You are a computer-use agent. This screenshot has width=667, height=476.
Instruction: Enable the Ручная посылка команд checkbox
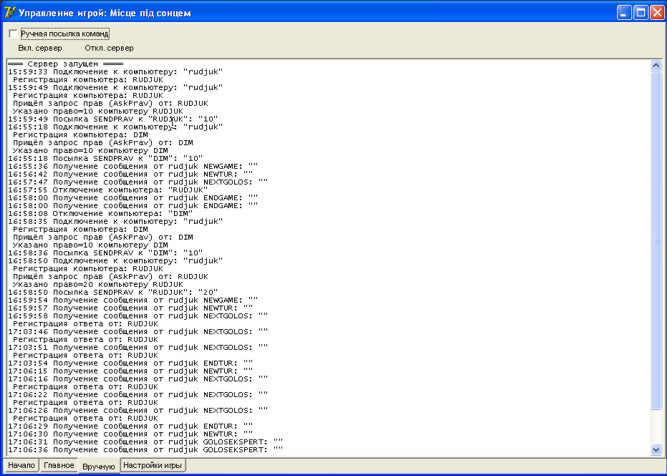[14, 33]
